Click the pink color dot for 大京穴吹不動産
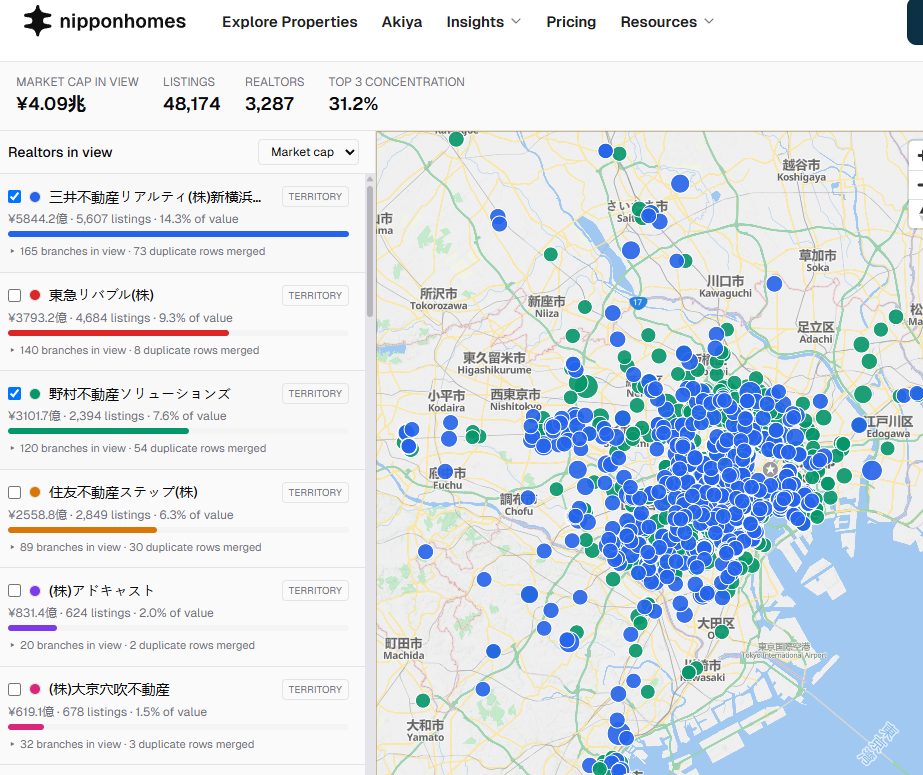The height and width of the screenshot is (775, 923). (35, 690)
